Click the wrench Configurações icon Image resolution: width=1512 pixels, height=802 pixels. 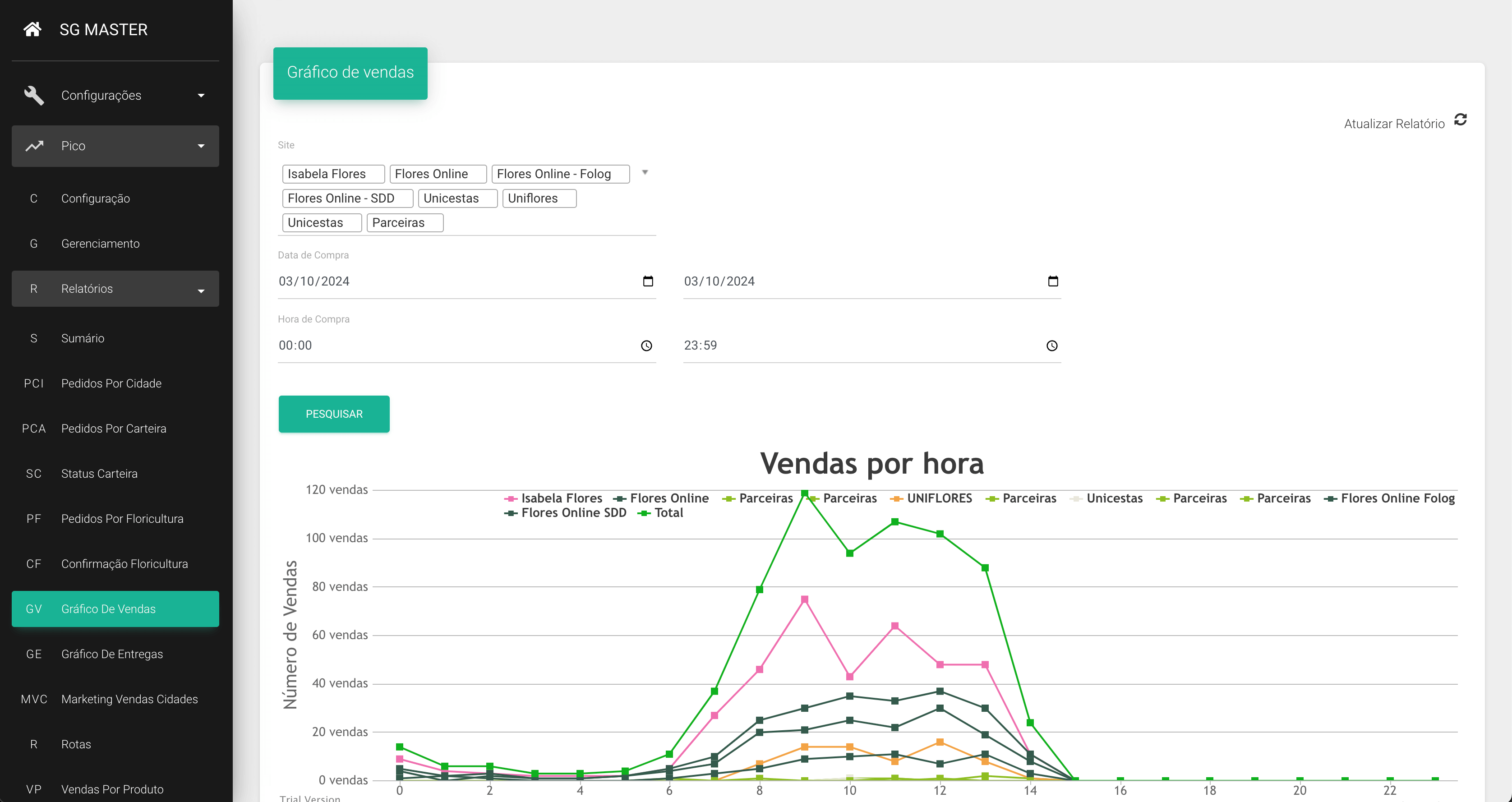pyautogui.click(x=34, y=95)
